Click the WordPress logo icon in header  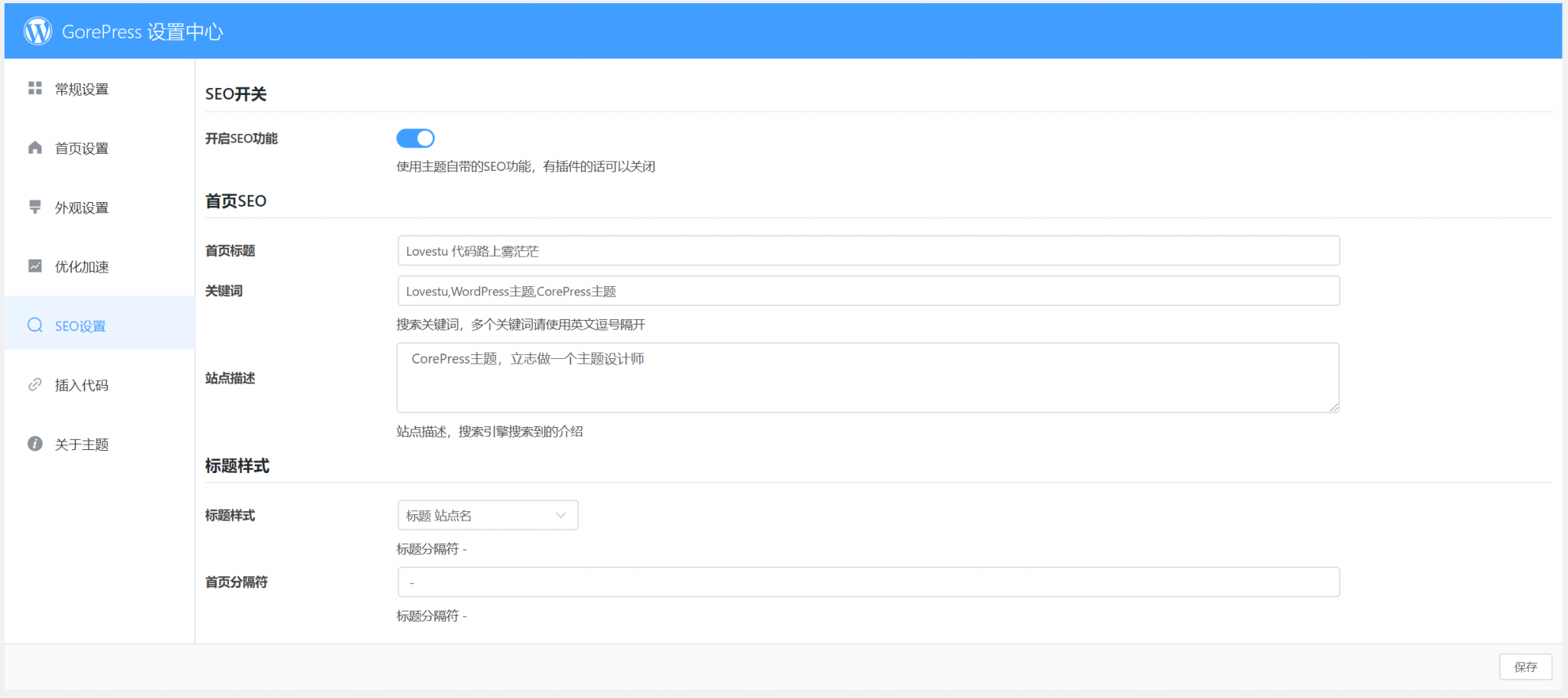click(38, 31)
